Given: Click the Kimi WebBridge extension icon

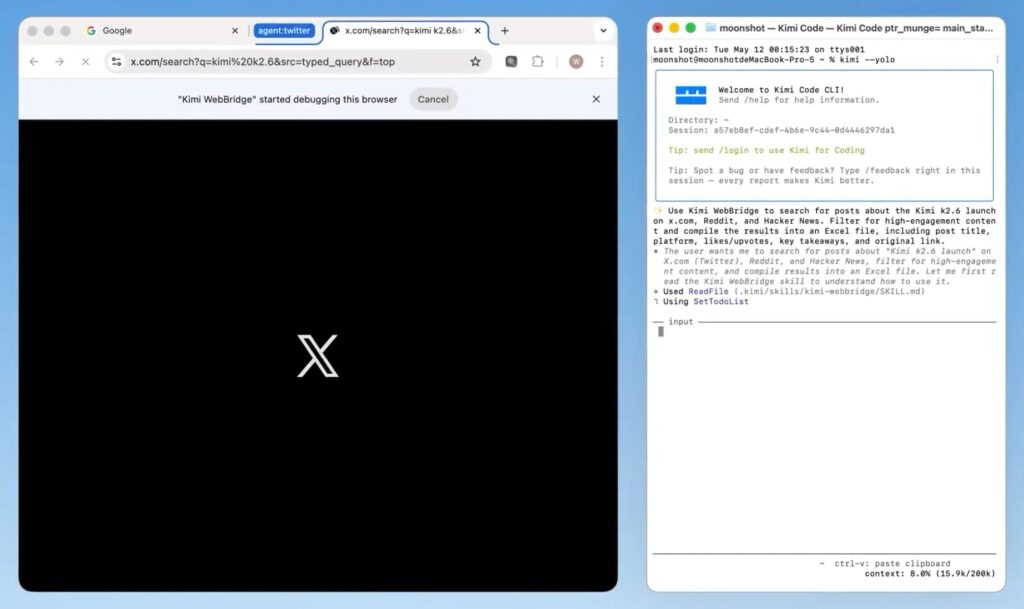Looking at the screenshot, I should point(511,61).
